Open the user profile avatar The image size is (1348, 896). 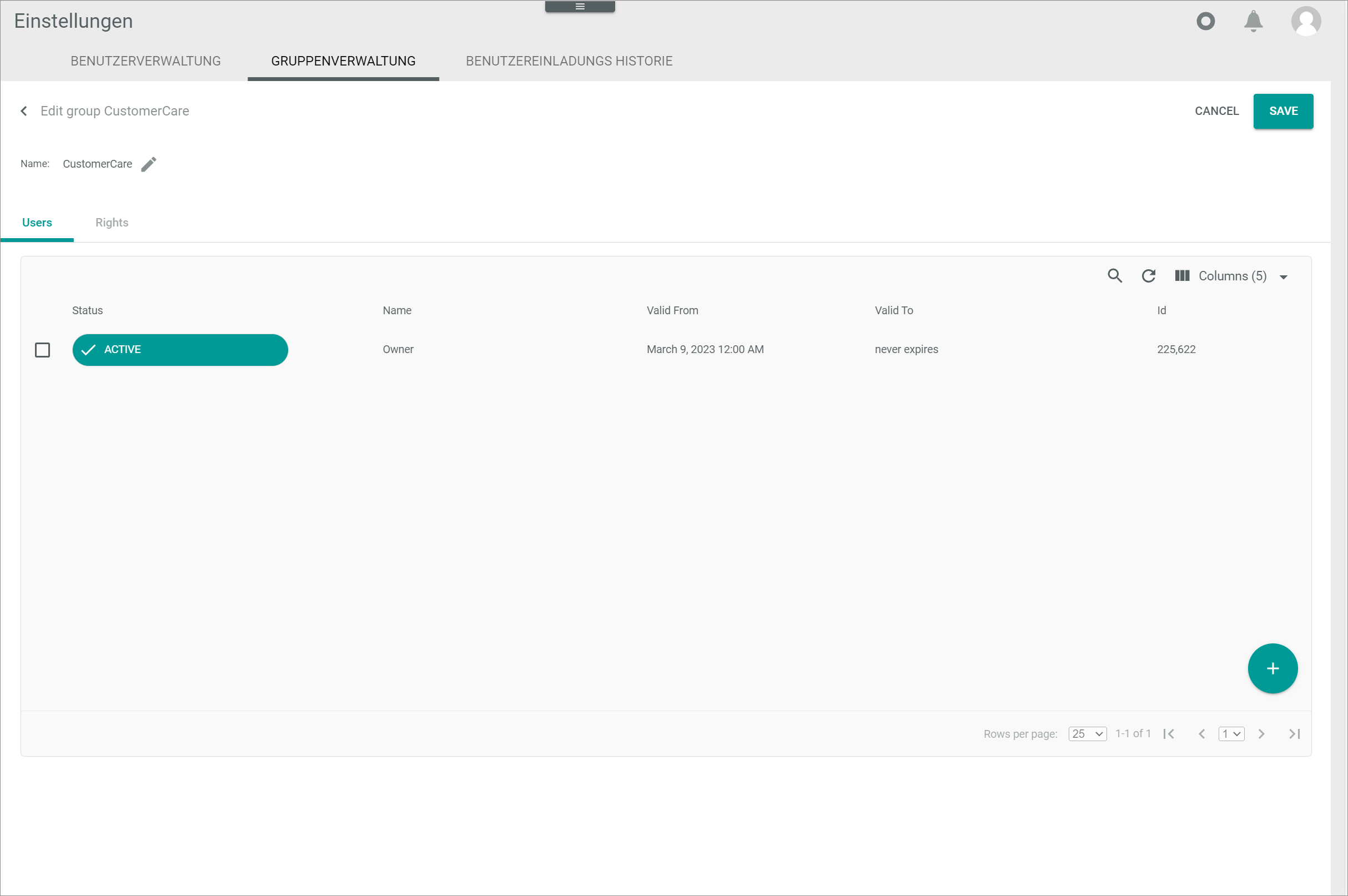tap(1306, 21)
